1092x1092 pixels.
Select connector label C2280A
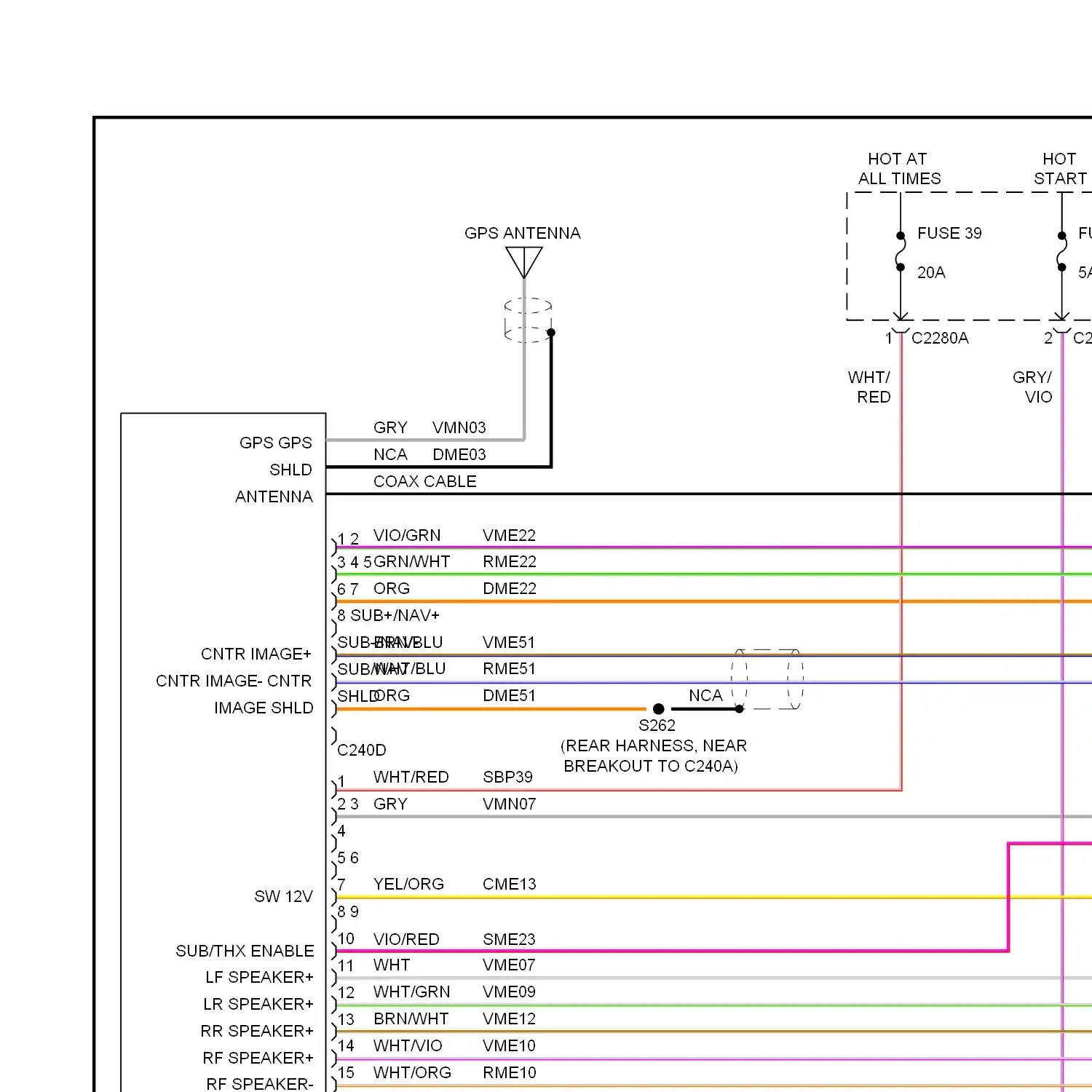(940, 338)
